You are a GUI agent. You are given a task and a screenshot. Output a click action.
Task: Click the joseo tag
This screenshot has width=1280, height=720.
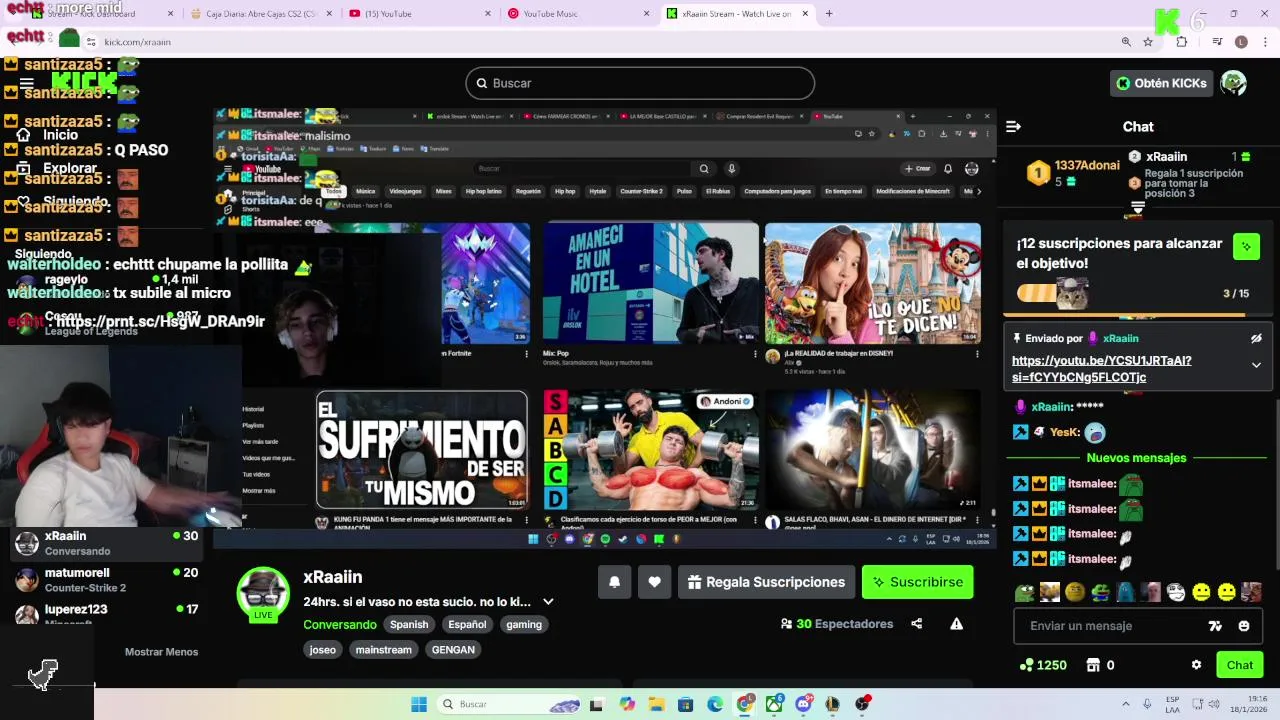click(323, 650)
